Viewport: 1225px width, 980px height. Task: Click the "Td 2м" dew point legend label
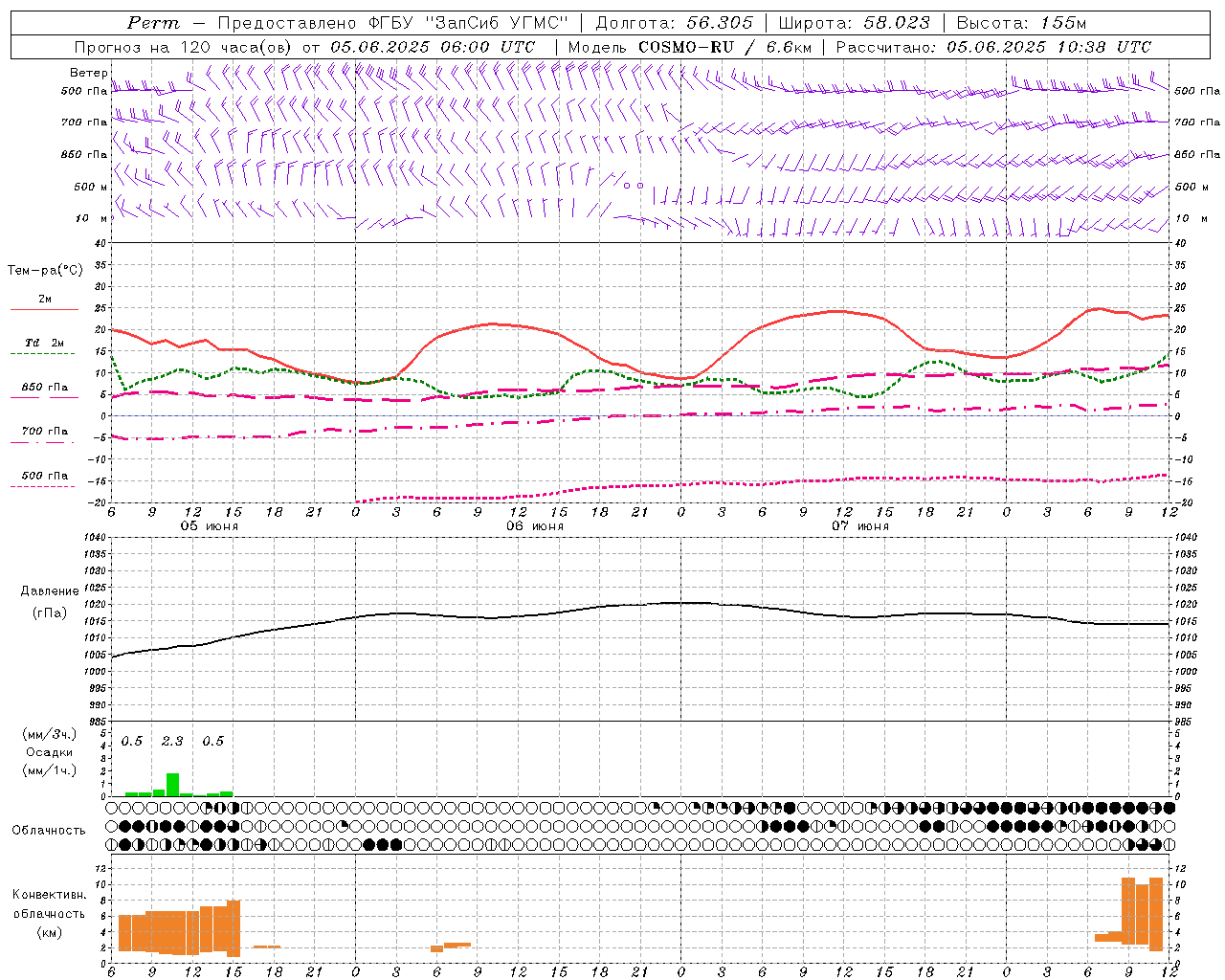44,342
